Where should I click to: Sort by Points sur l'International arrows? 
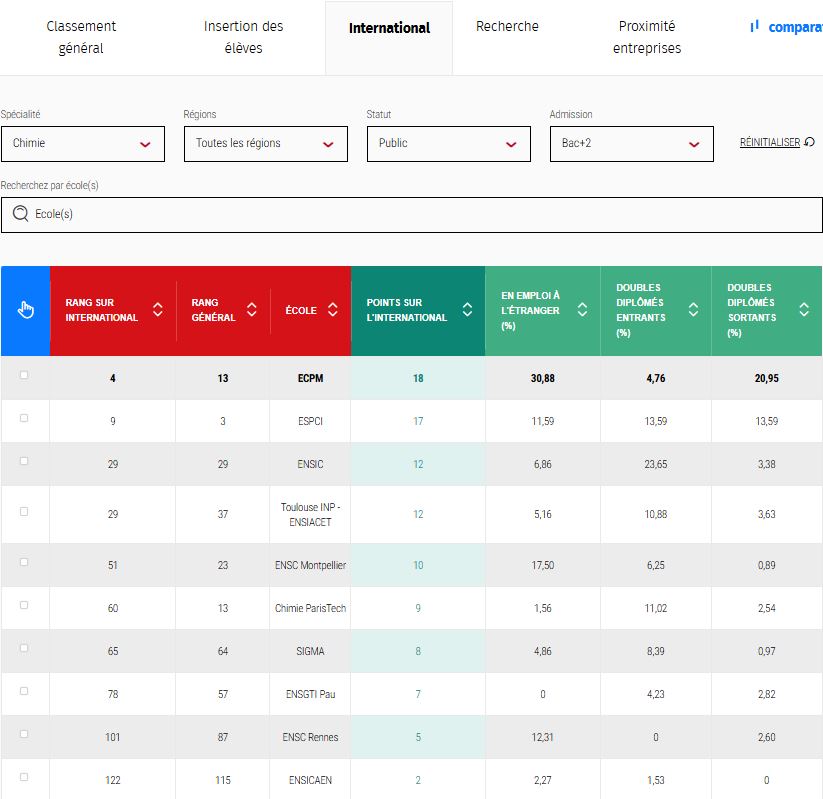coord(467,310)
